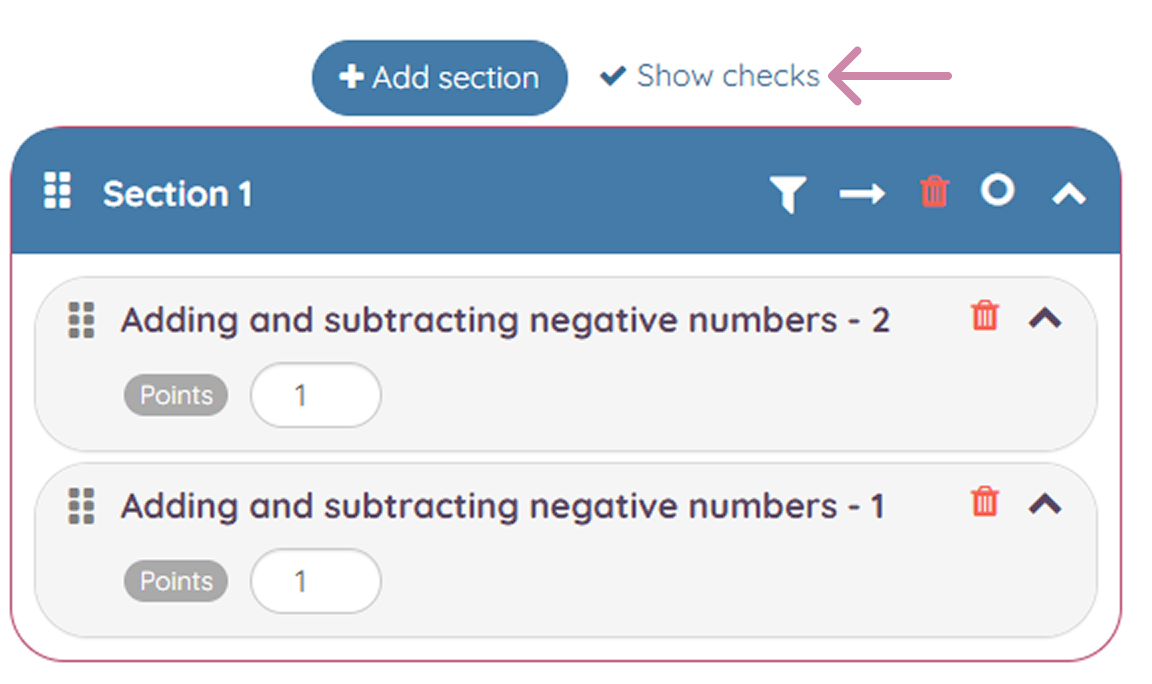Collapse Section 1 with the header chevron
Image resolution: width=1152 pixels, height=684 pixels.
coord(1068,194)
